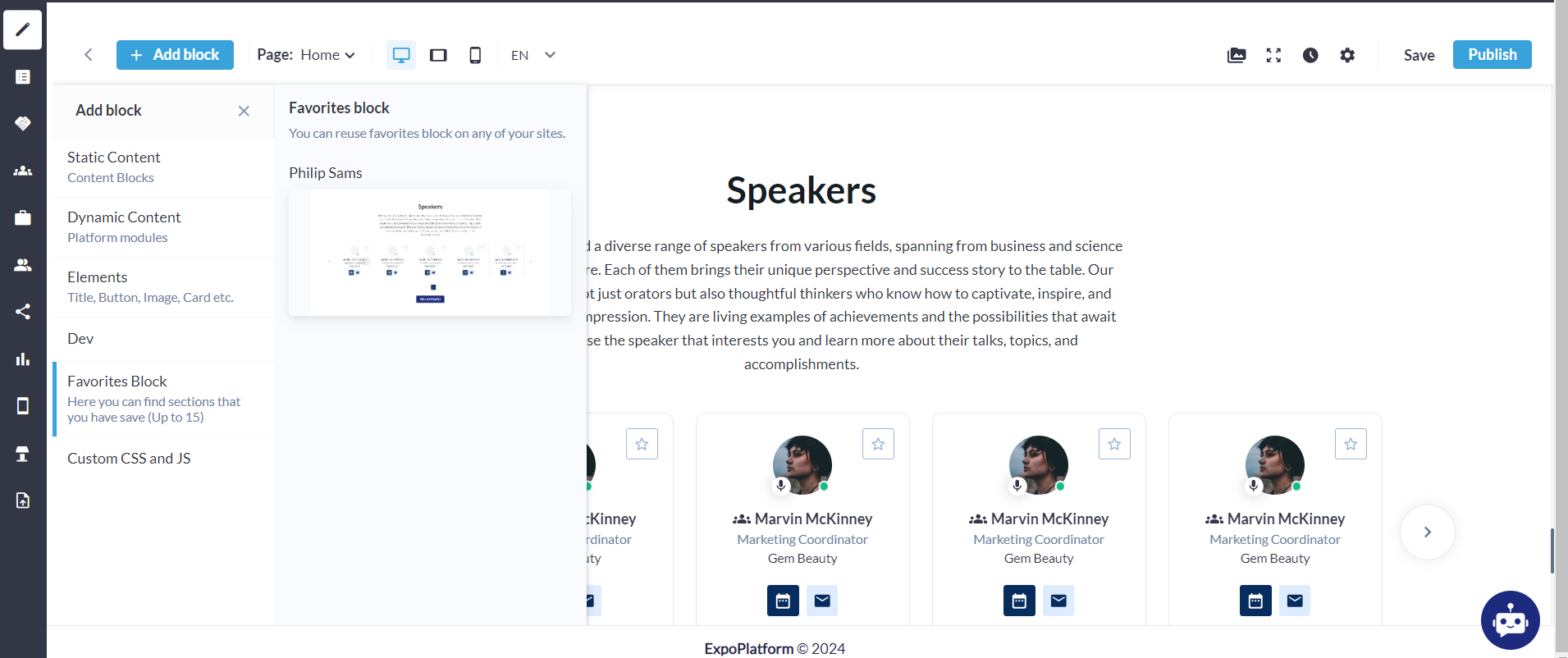Open the chatbot assistant icon

(1511, 620)
